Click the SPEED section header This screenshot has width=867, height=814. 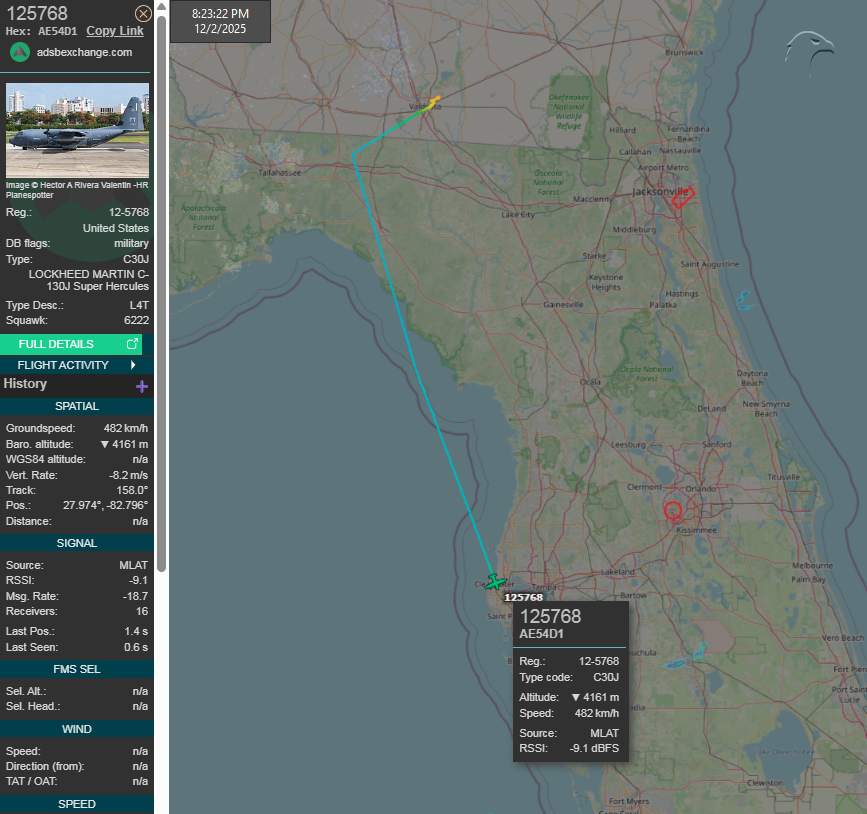click(77, 804)
